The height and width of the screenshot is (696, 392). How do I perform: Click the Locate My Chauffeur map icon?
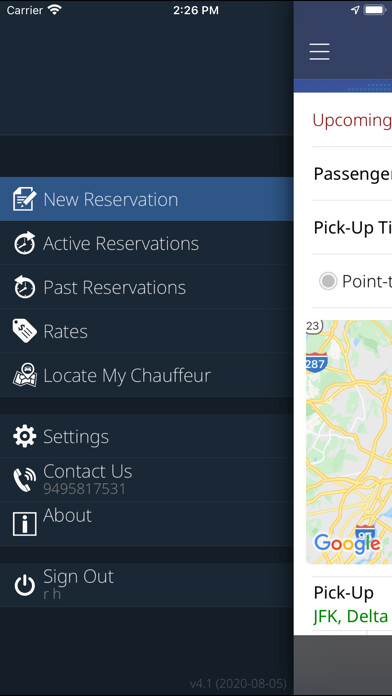click(x=24, y=375)
